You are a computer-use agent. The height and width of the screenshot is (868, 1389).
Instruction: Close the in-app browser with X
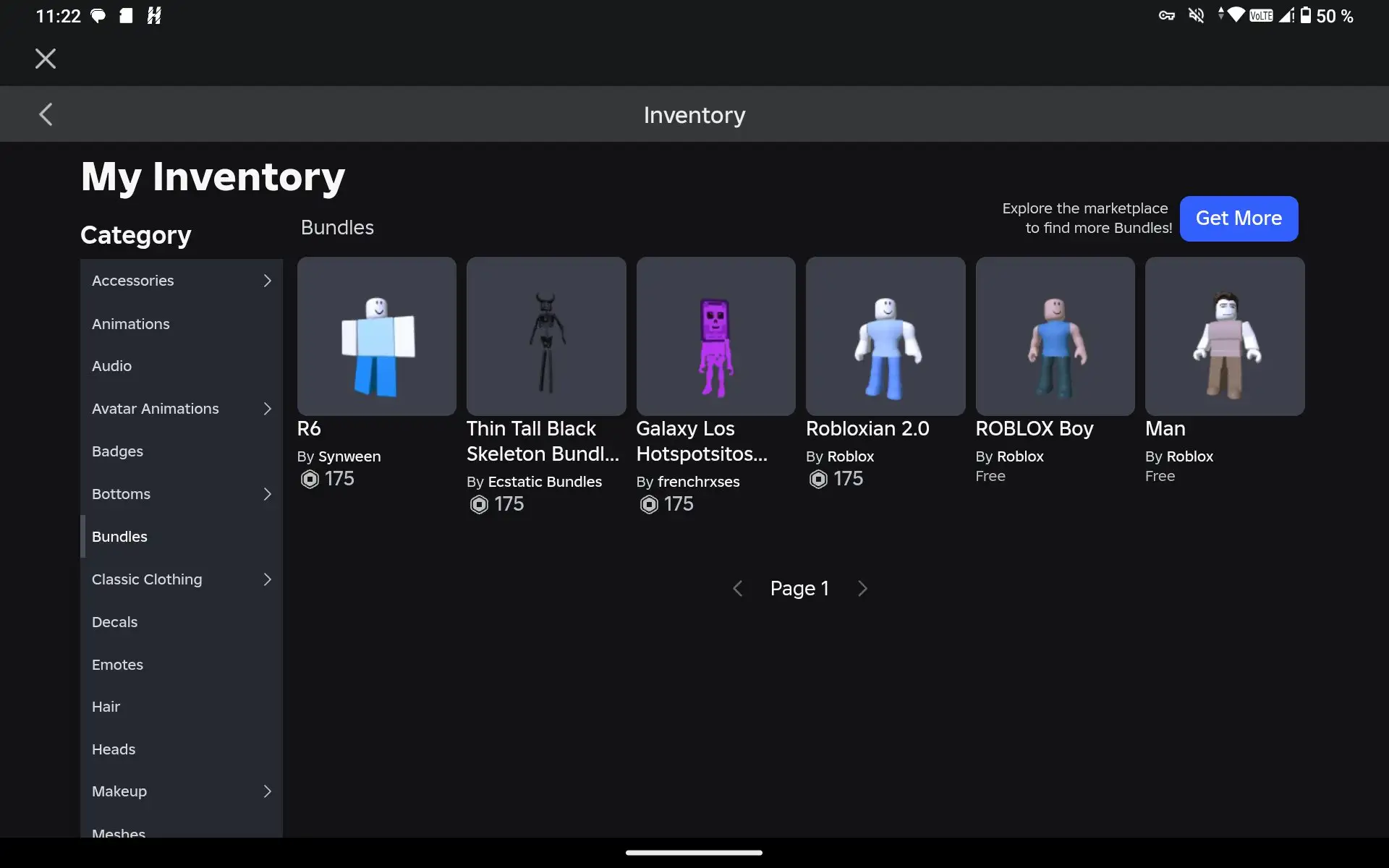click(x=46, y=59)
